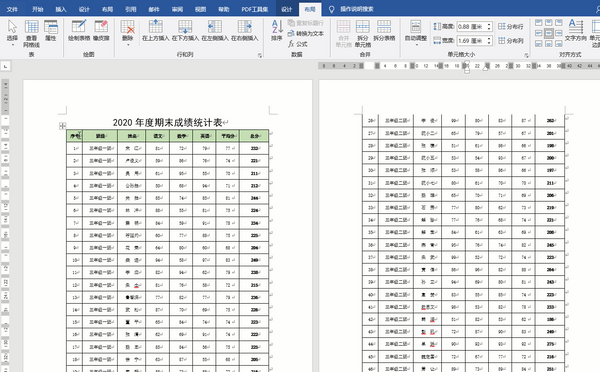Insert a row above with 在上方插入

click(155, 30)
